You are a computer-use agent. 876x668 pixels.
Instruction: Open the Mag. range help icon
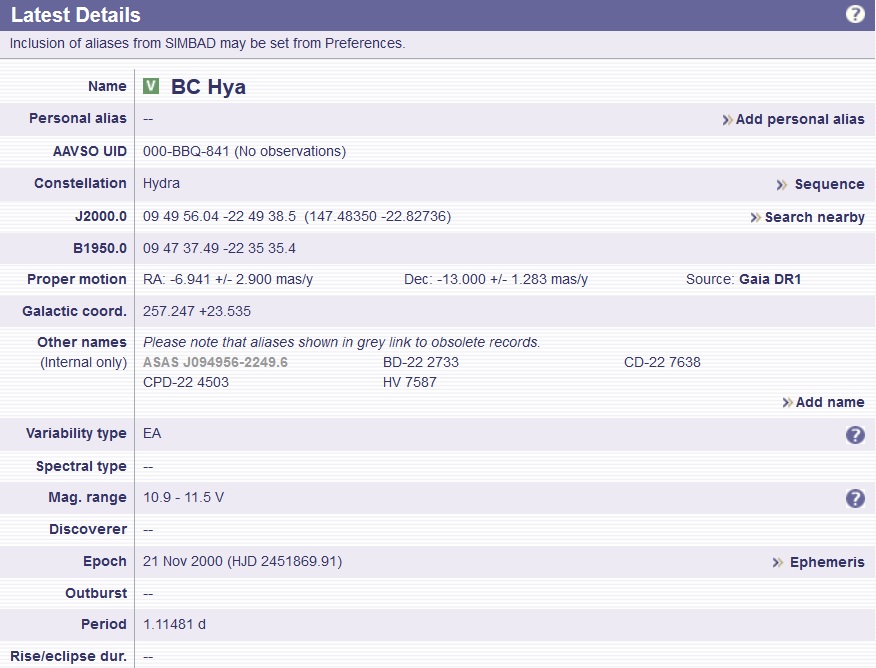(x=855, y=498)
